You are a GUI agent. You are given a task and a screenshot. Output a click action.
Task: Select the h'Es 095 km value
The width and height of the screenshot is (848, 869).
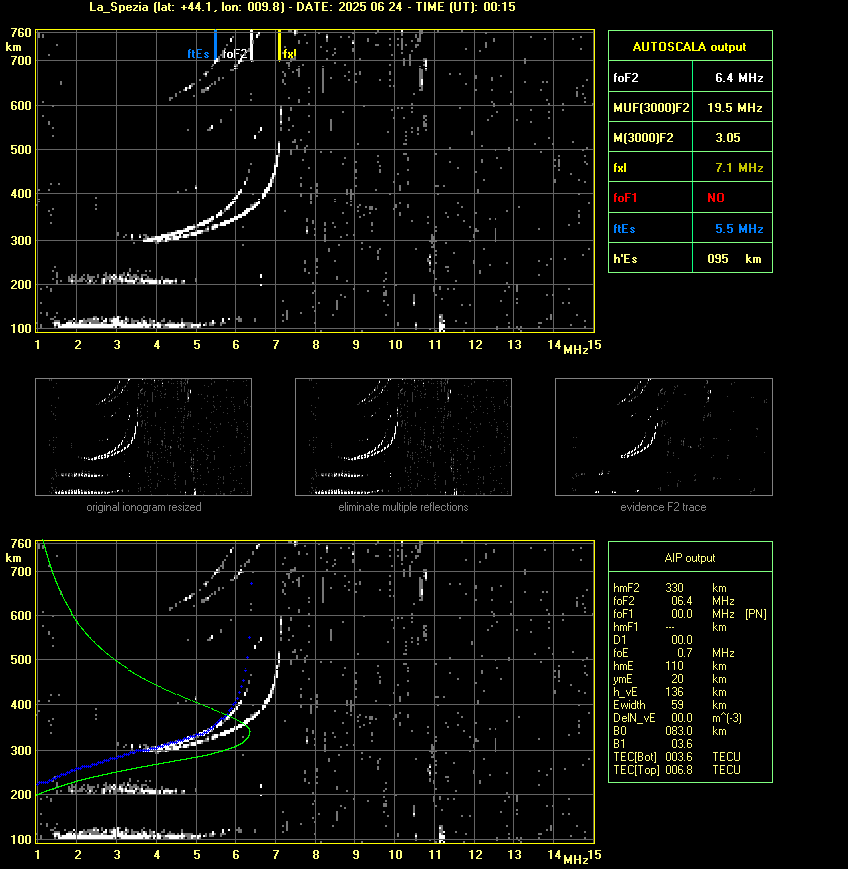[x=734, y=259]
